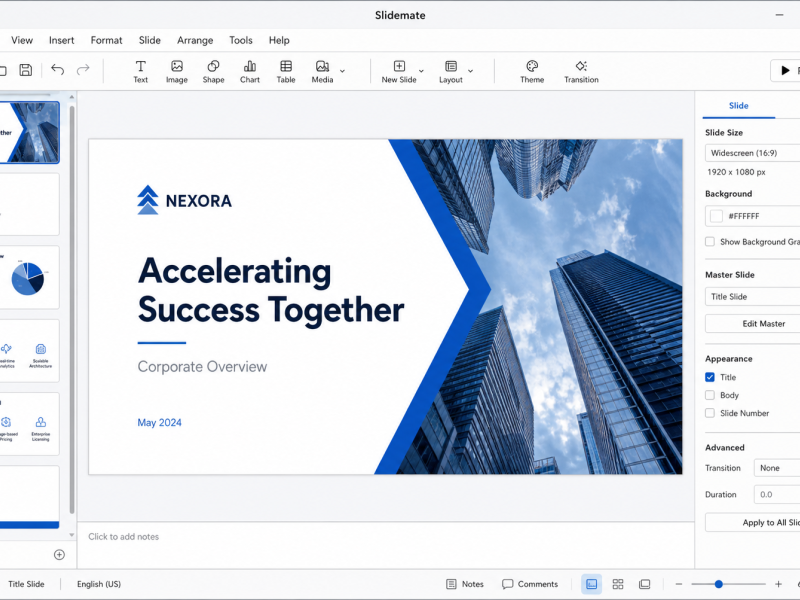Select the Slide properties tab

click(x=738, y=106)
